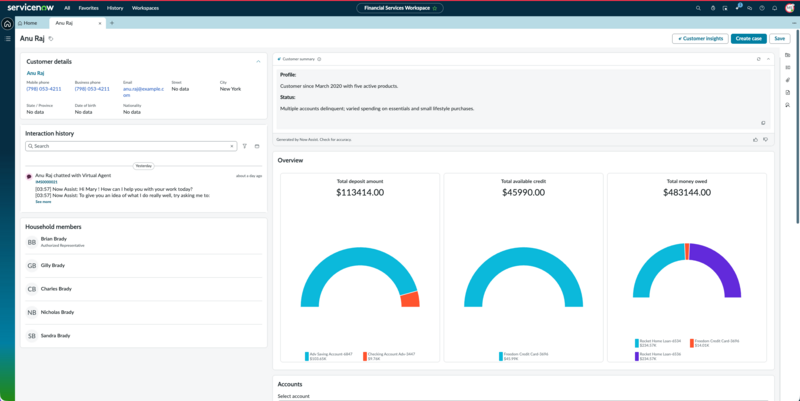Open the header icon with blue badge
This screenshot has height=401, width=800.
(738, 7)
